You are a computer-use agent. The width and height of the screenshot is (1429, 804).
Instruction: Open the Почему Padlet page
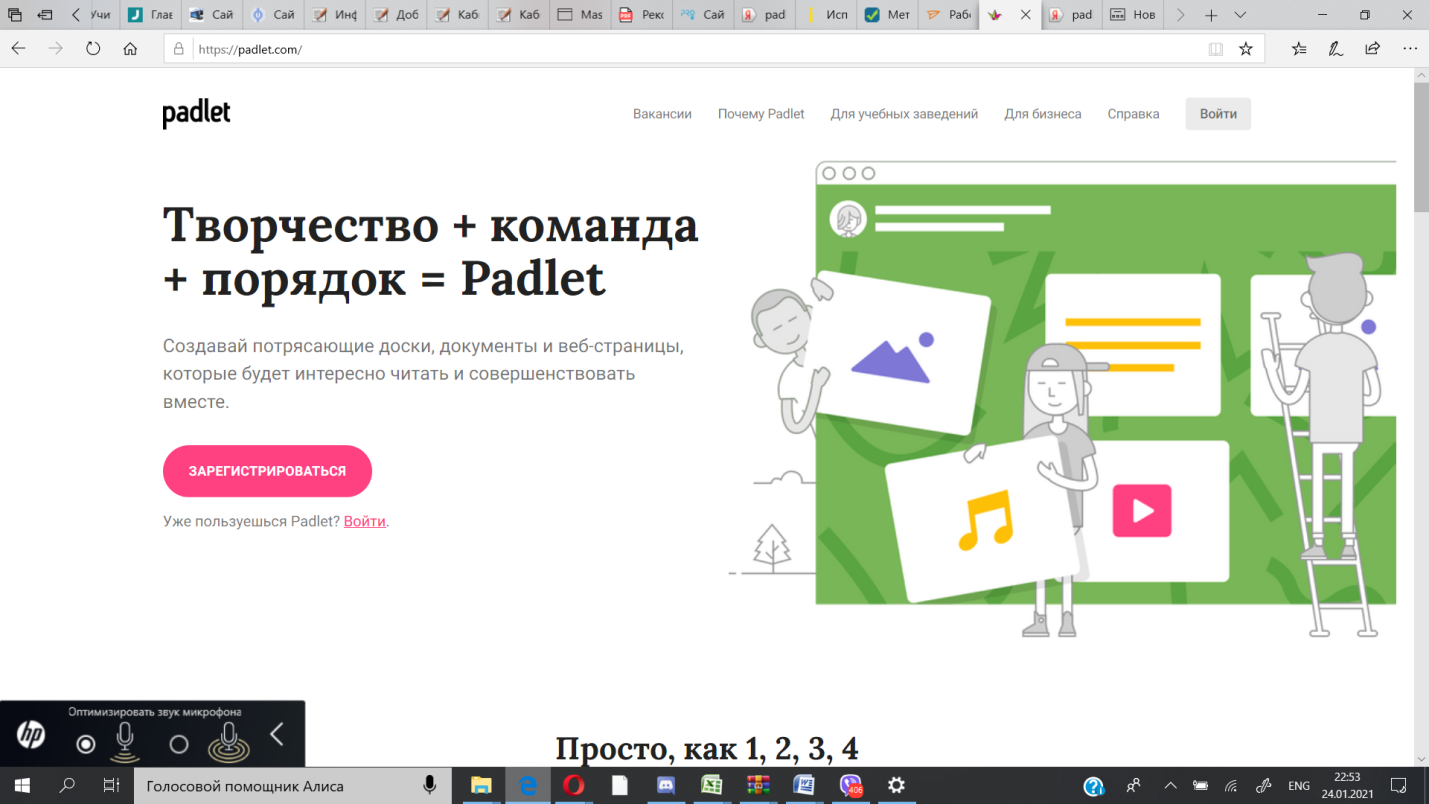pyautogui.click(x=761, y=114)
